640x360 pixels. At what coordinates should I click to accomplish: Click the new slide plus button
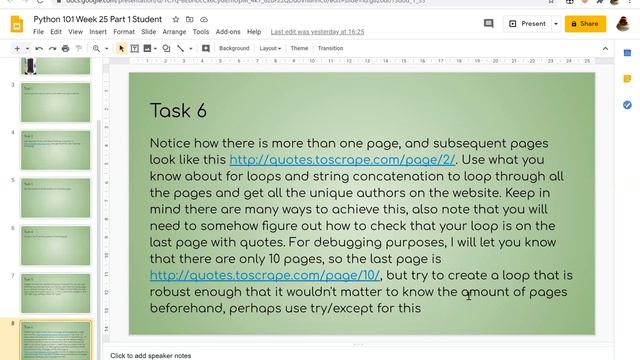(x=17, y=49)
